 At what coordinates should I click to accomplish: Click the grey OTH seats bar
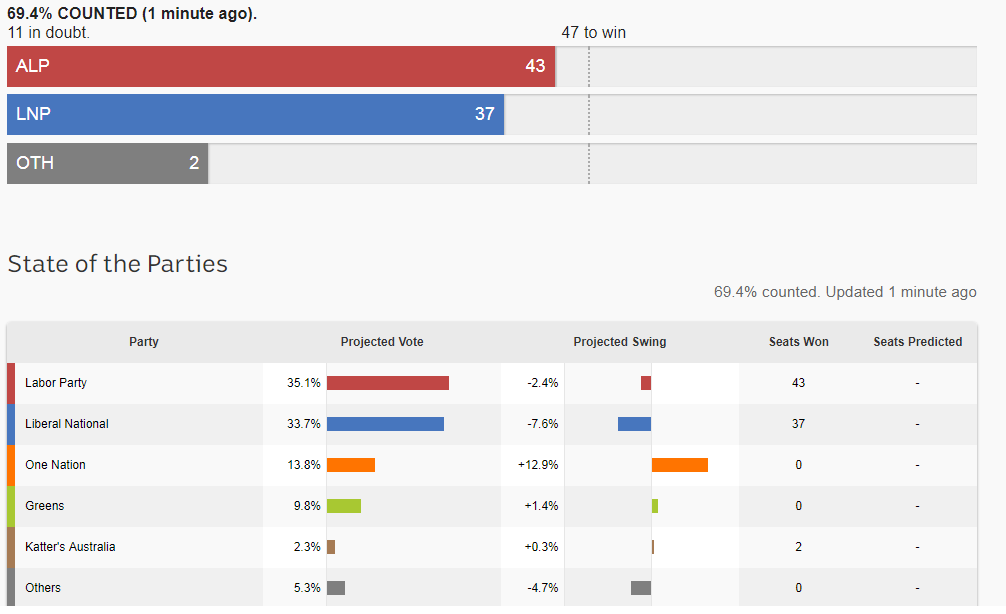coord(107,163)
